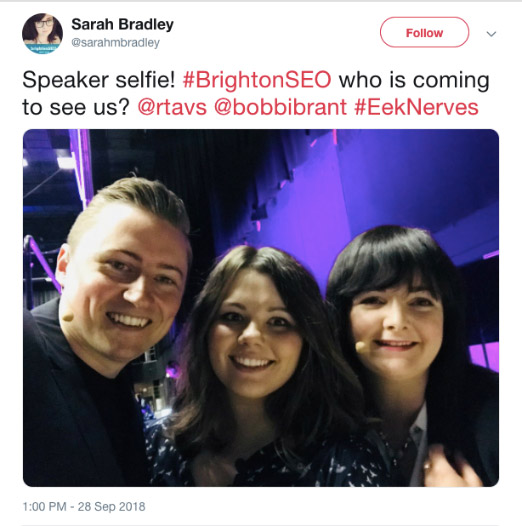Screen dimensions: 522x526
Task: Visit the @bobbibrant mention
Action: 280,107
